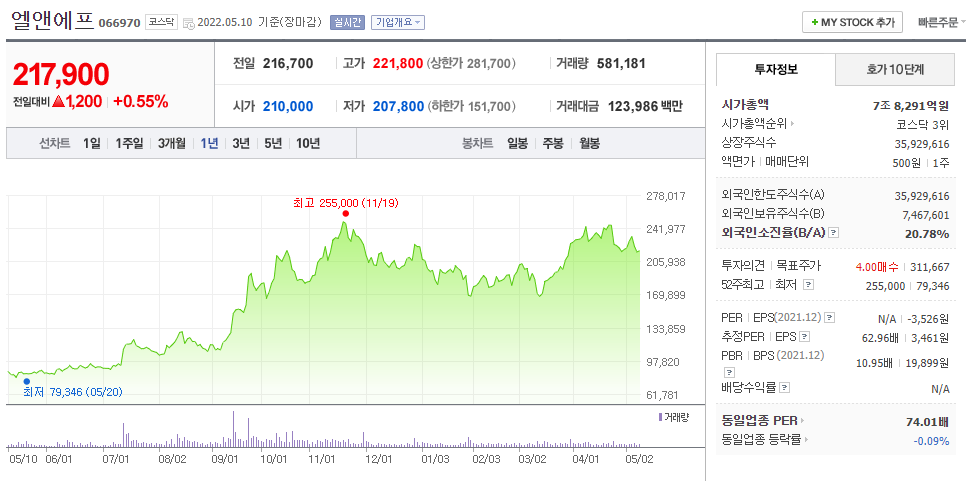This screenshot has height=481, width=970.
Task: Open the 기업개요 dropdown
Action: [x=398, y=23]
